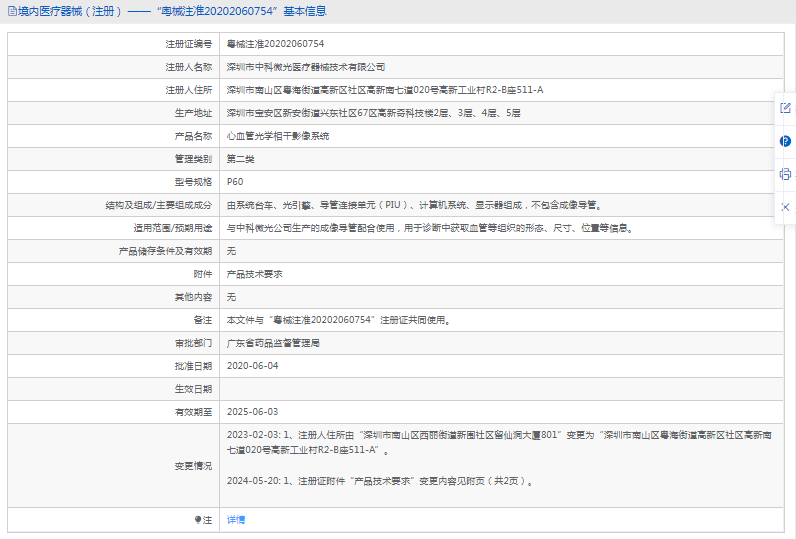Click the 产品储存条件及有效期 label
The height and width of the screenshot is (539, 796).
(165, 251)
